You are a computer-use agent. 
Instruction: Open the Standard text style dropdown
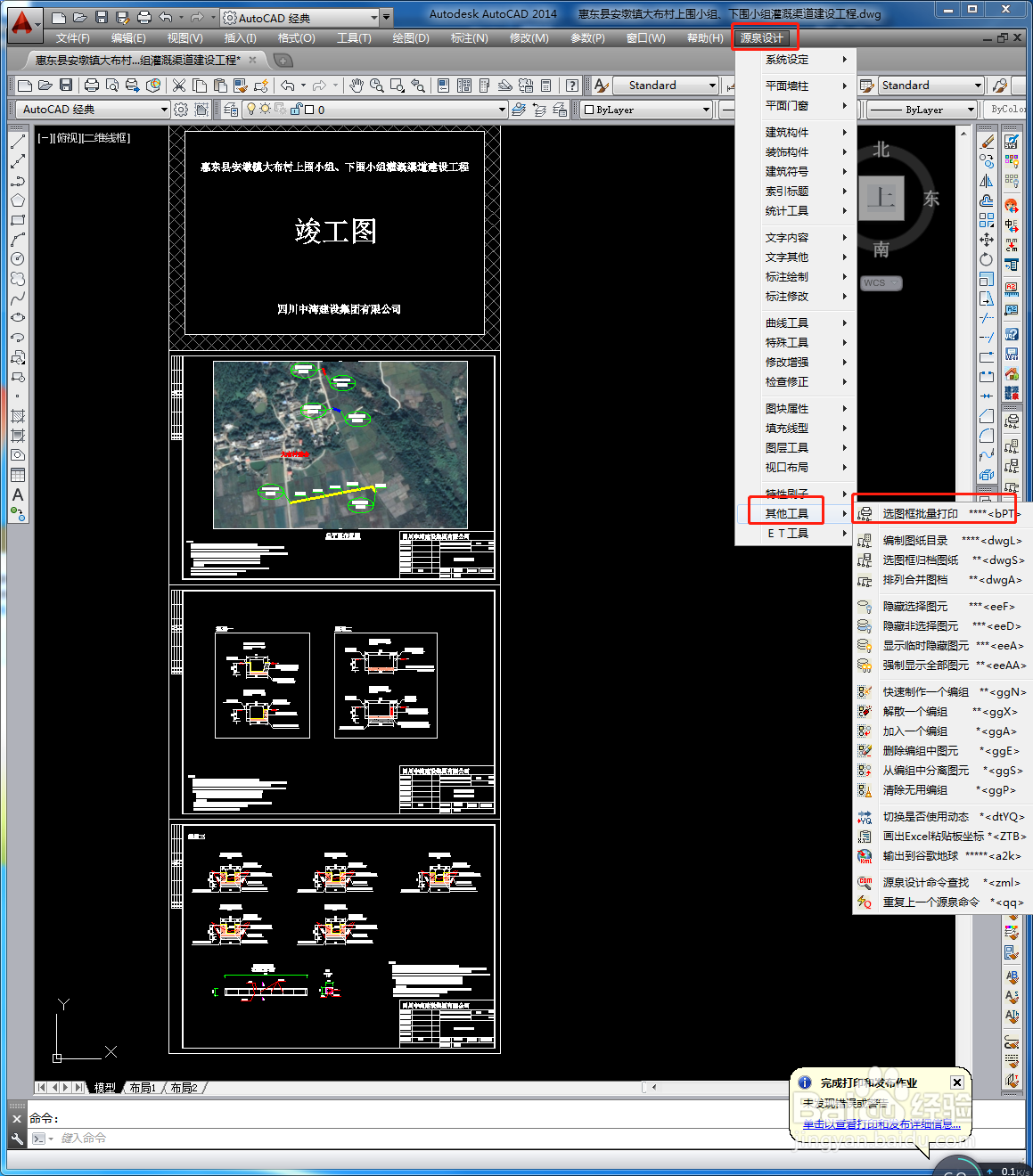(665, 86)
